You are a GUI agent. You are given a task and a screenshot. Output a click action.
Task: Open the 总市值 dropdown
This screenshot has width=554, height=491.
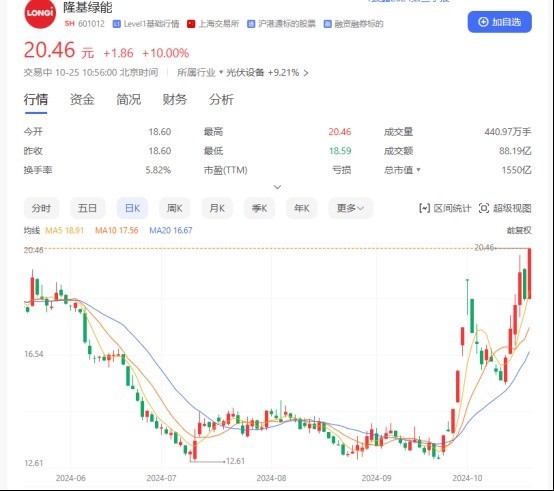[x=418, y=170]
